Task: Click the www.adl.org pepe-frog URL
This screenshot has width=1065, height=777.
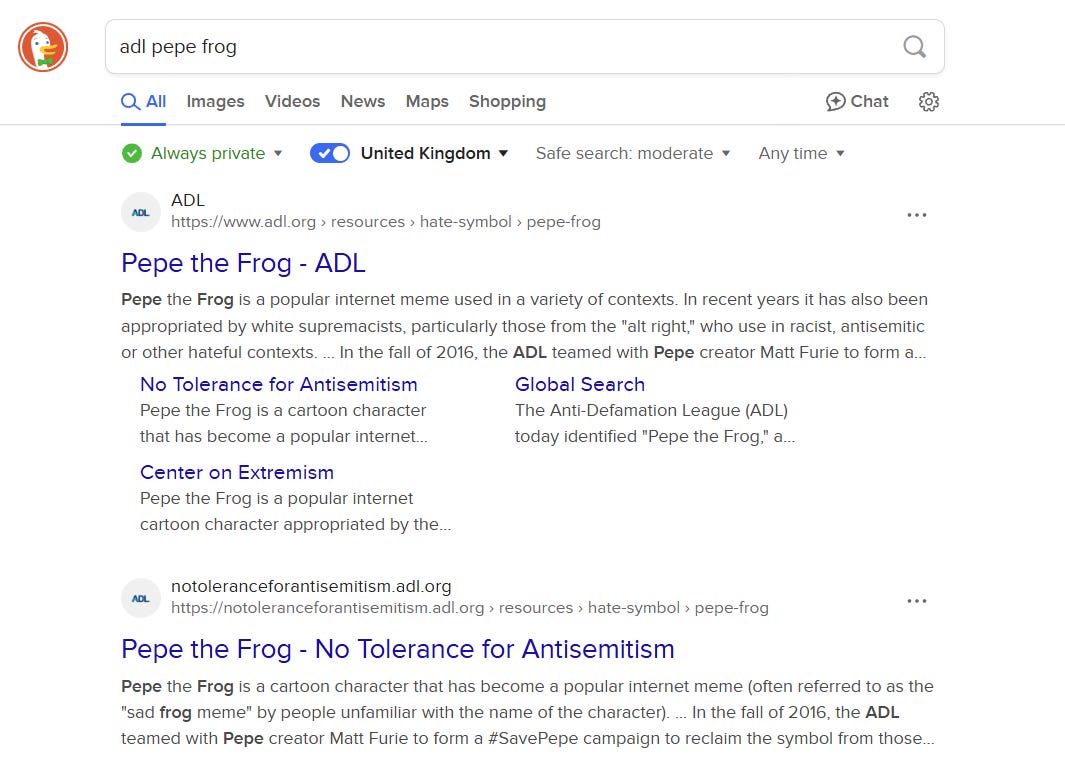Action: pyautogui.click(x=386, y=222)
